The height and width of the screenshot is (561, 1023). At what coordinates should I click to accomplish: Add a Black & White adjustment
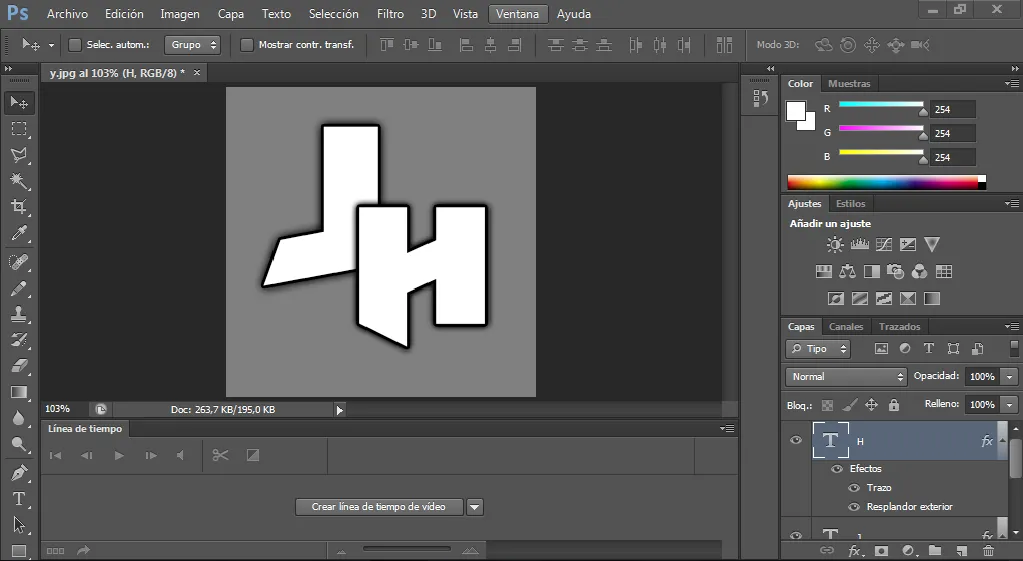click(871, 271)
